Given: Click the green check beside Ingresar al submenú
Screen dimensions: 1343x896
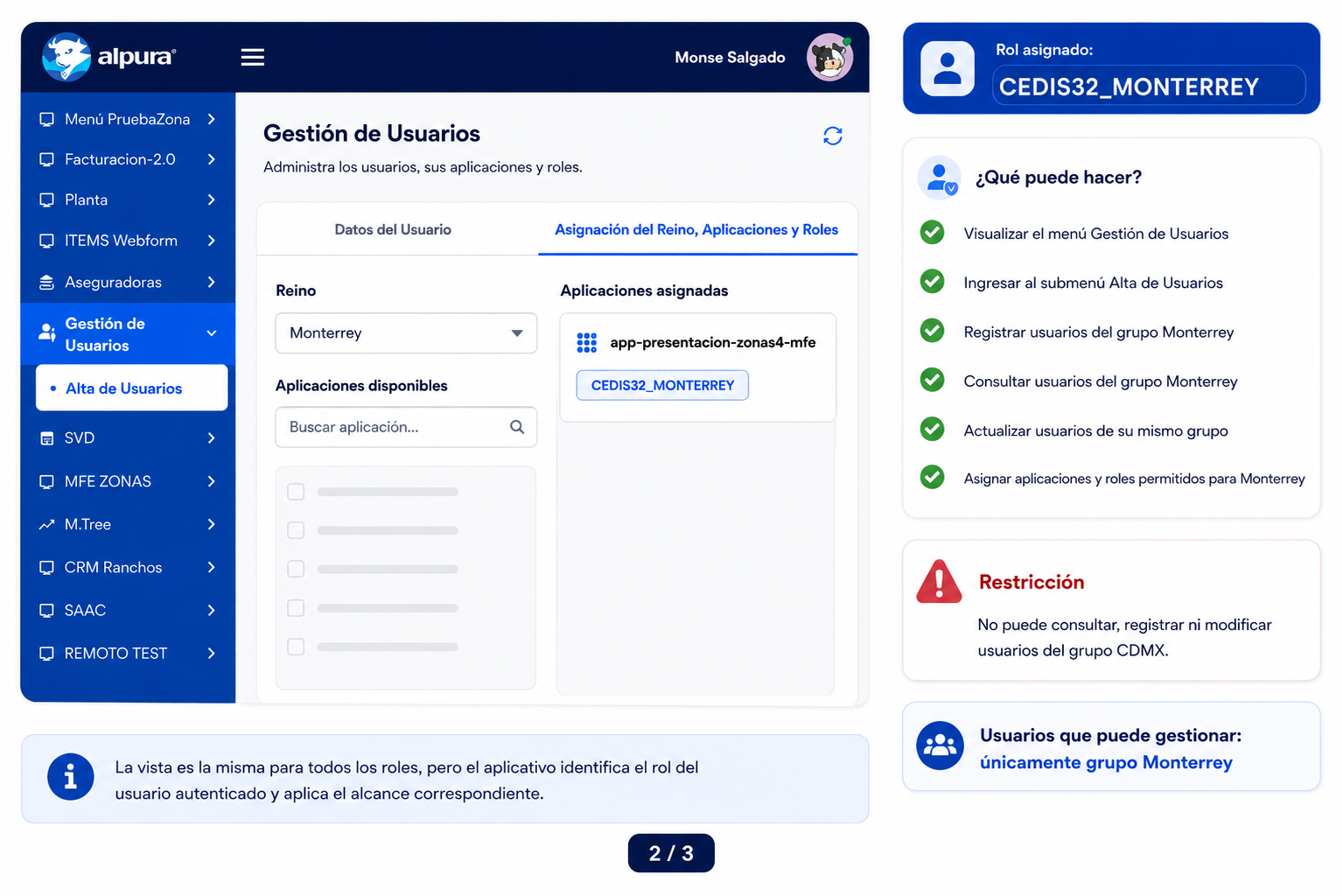Looking at the screenshot, I should point(933,282).
